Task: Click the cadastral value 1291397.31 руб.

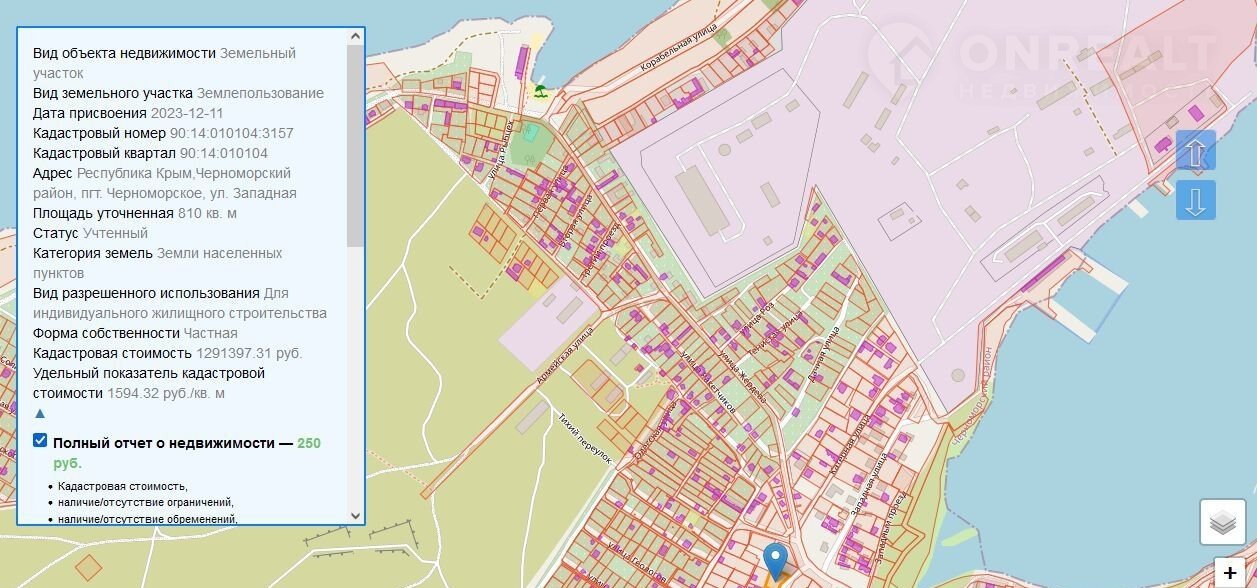Action: [x=248, y=353]
